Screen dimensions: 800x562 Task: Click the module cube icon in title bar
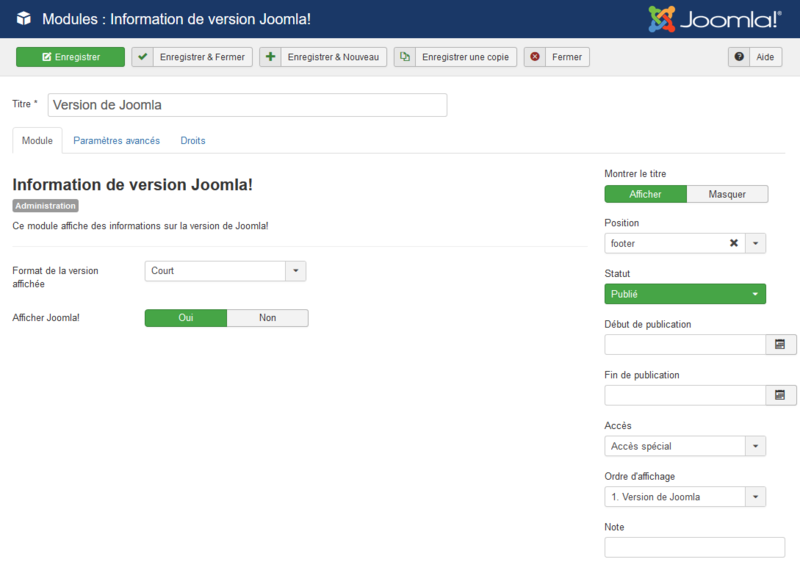23,19
